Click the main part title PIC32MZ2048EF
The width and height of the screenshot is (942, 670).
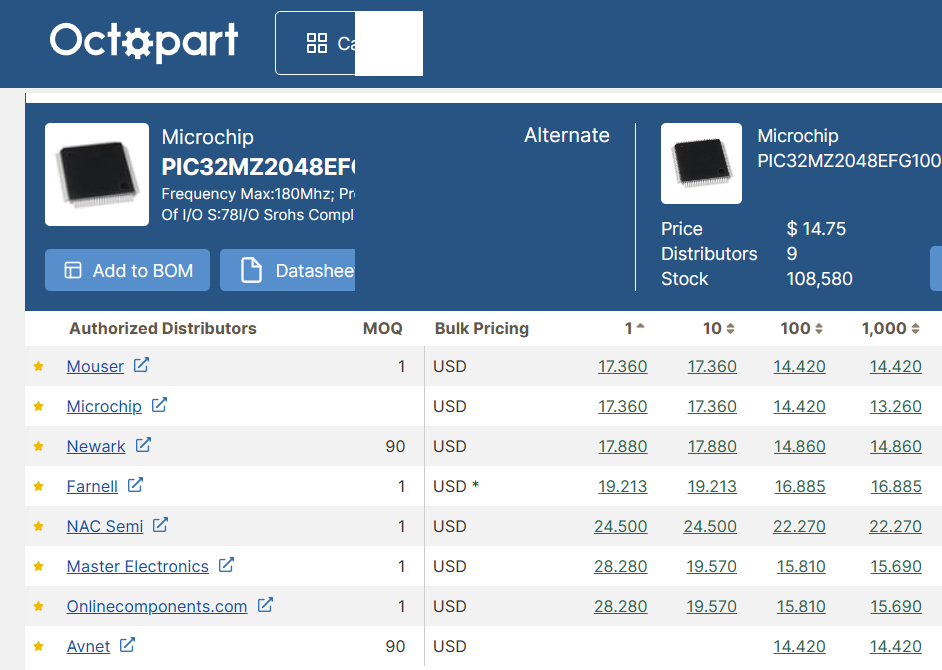[258, 167]
